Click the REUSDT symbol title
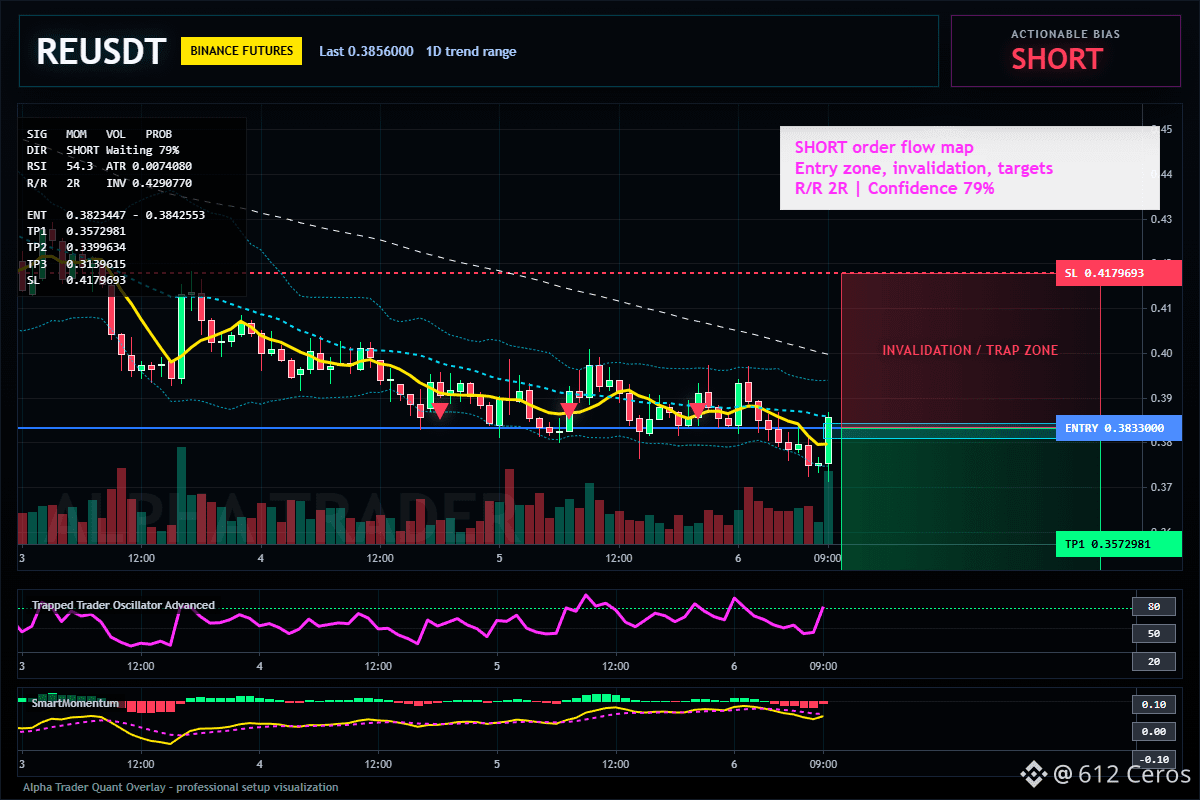The image size is (1200, 800). tap(100, 51)
